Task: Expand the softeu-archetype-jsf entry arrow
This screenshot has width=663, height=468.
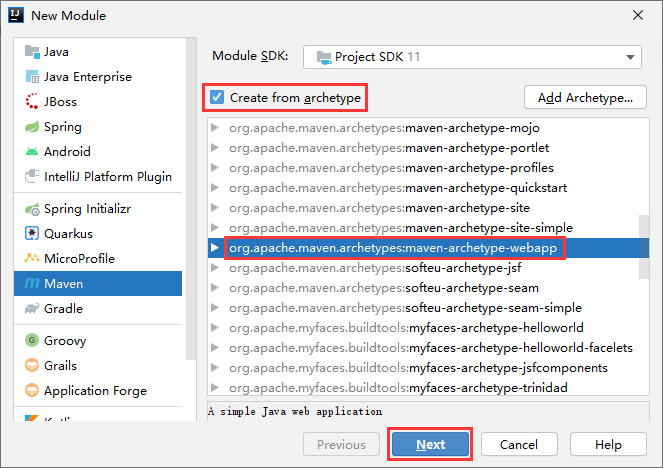Action: pyautogui.click(x=215, y=268)
